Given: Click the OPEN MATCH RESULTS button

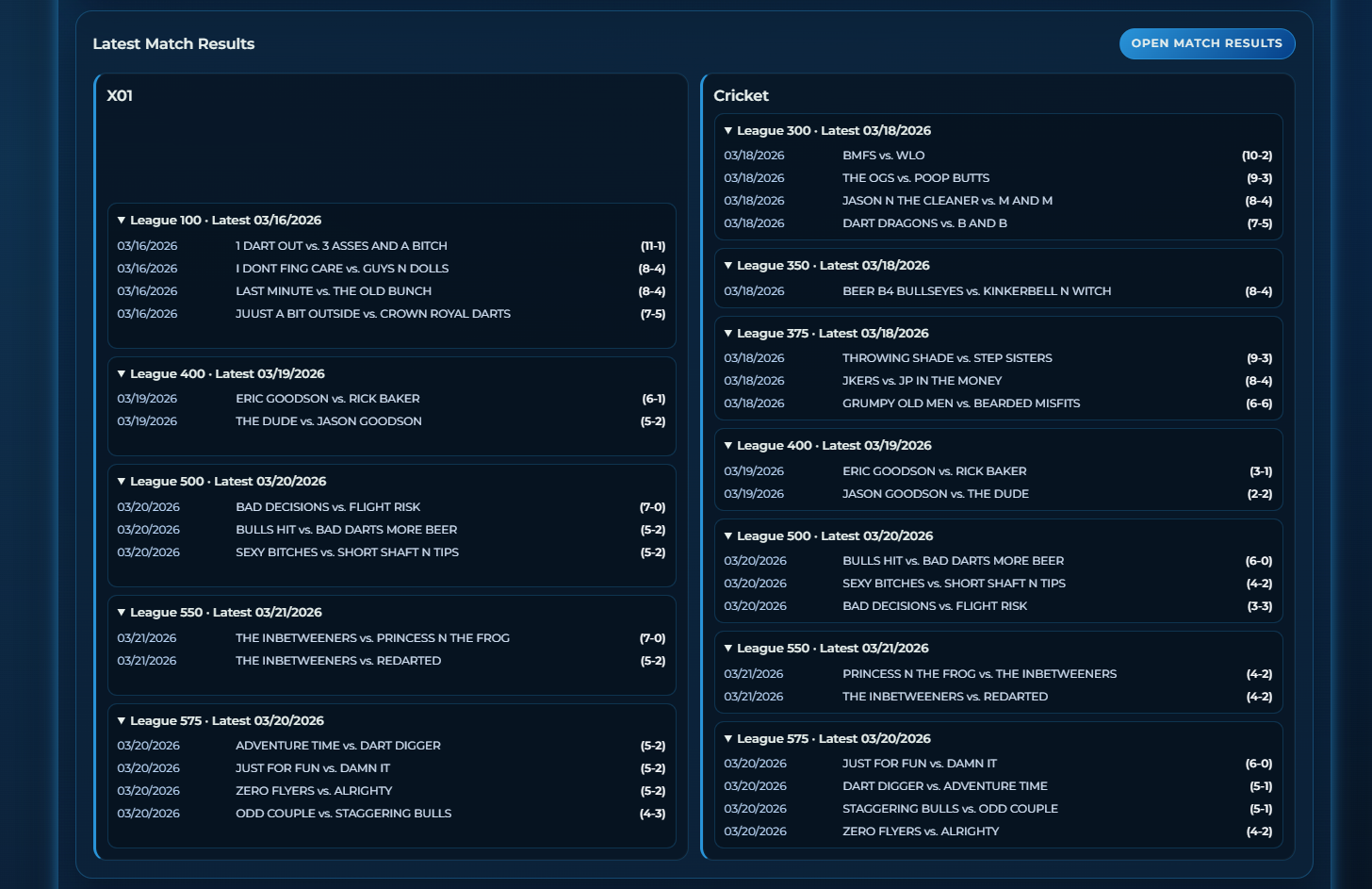Looking at the screenshot, I should (1207, 43).
